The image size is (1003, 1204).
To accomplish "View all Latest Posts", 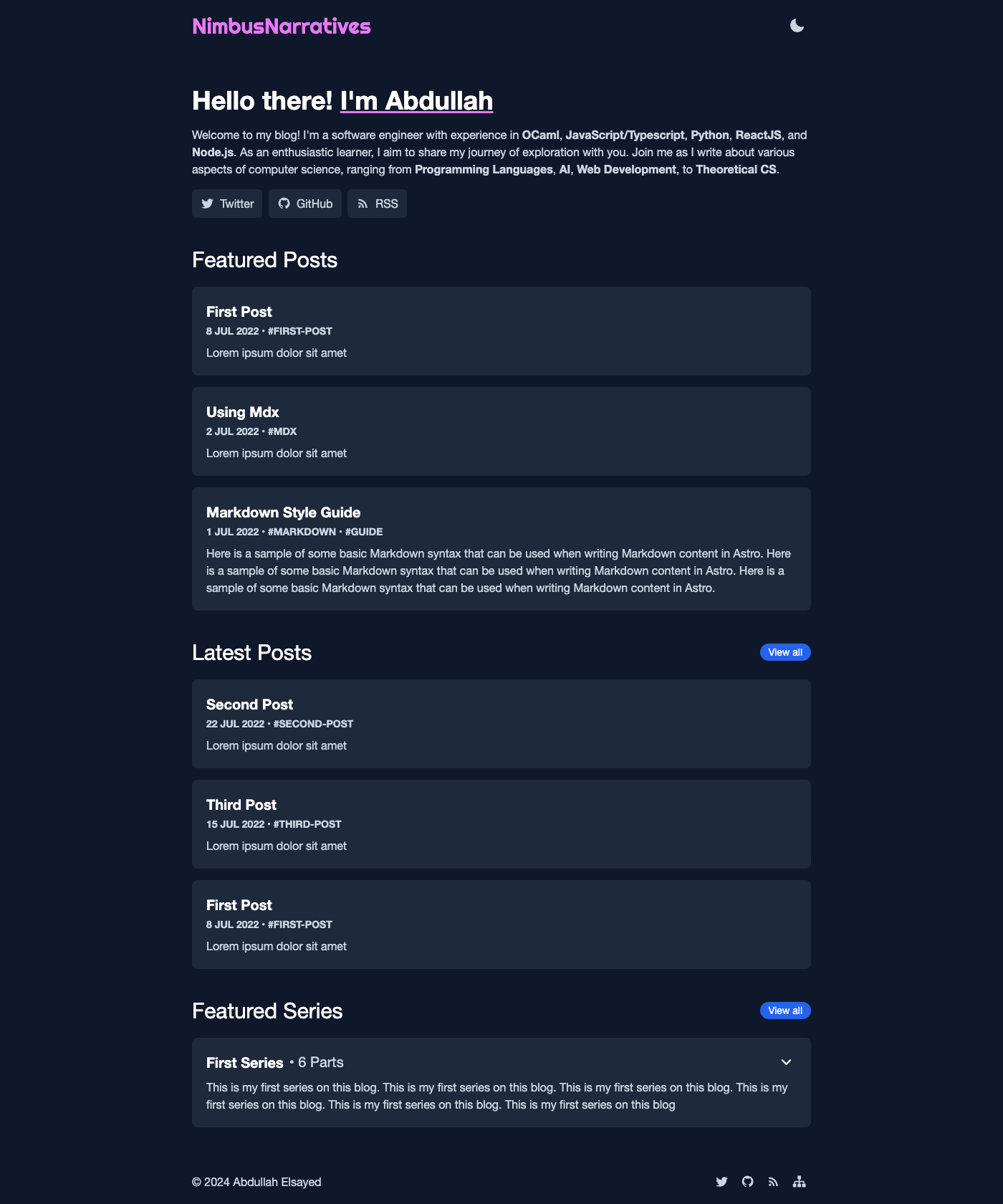I will coord(785,652).
